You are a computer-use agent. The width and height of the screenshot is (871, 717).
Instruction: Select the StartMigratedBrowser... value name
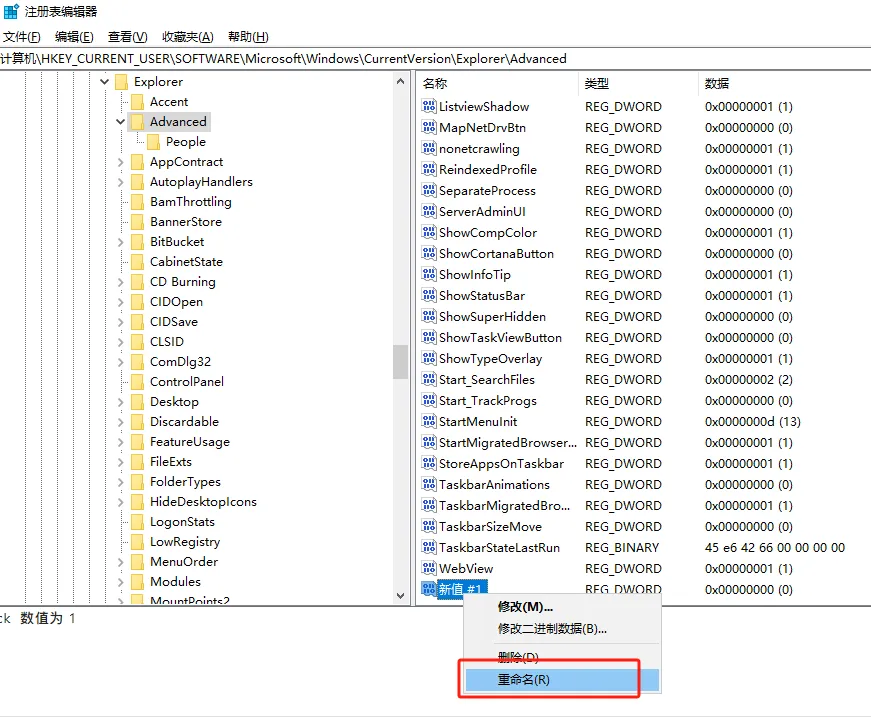(x=508, y=443)
